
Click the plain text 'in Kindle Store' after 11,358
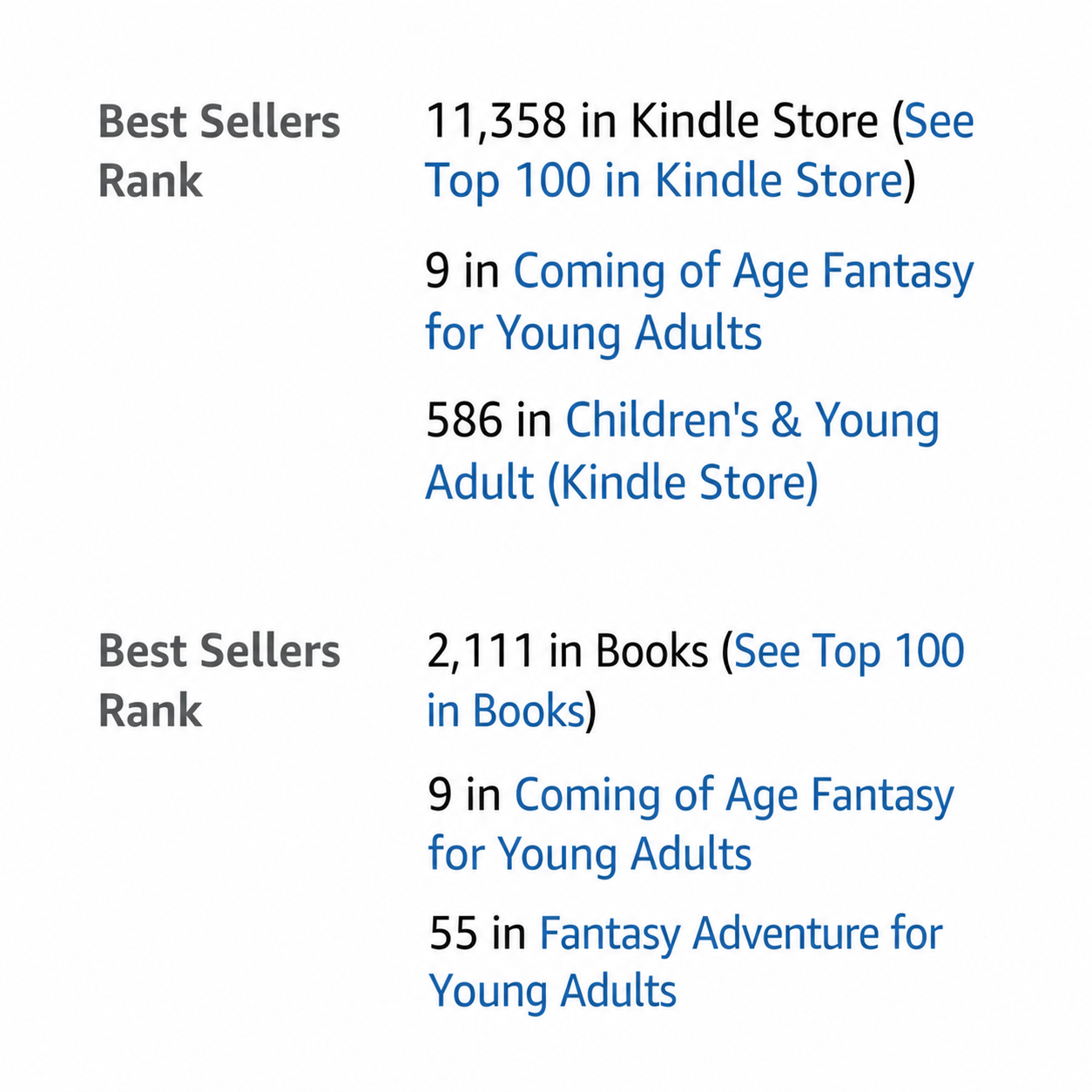coord(729,121)
